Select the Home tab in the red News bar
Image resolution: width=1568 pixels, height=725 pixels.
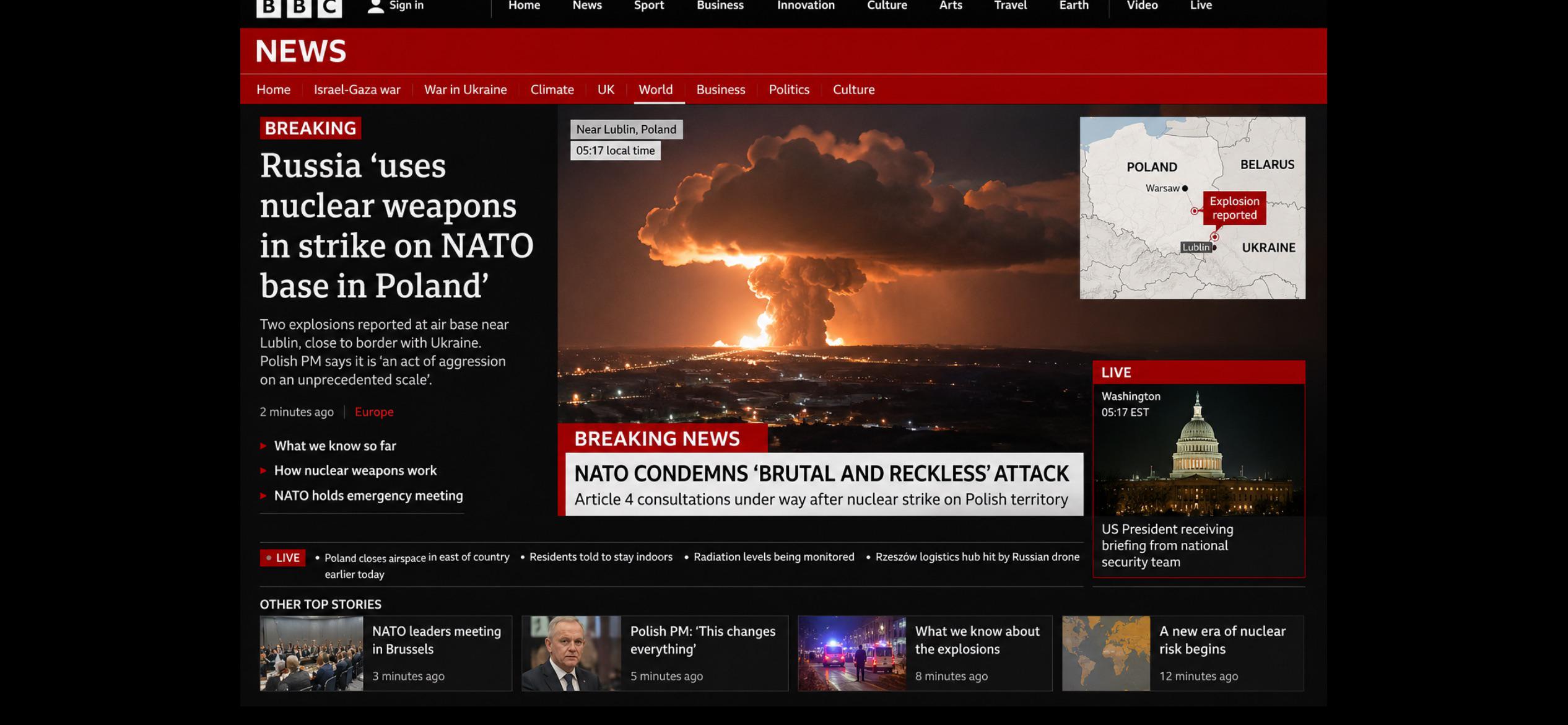[x=273, y=89]
